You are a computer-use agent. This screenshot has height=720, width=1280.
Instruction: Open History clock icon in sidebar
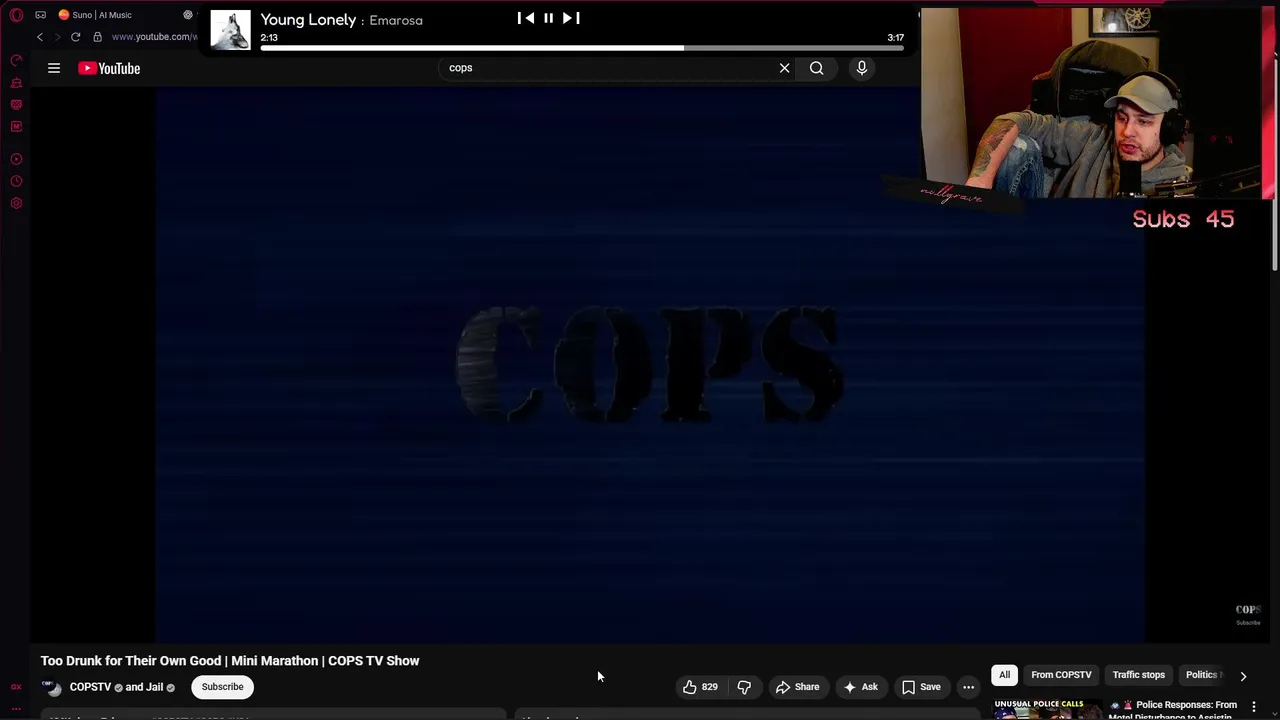click(16, 181)
